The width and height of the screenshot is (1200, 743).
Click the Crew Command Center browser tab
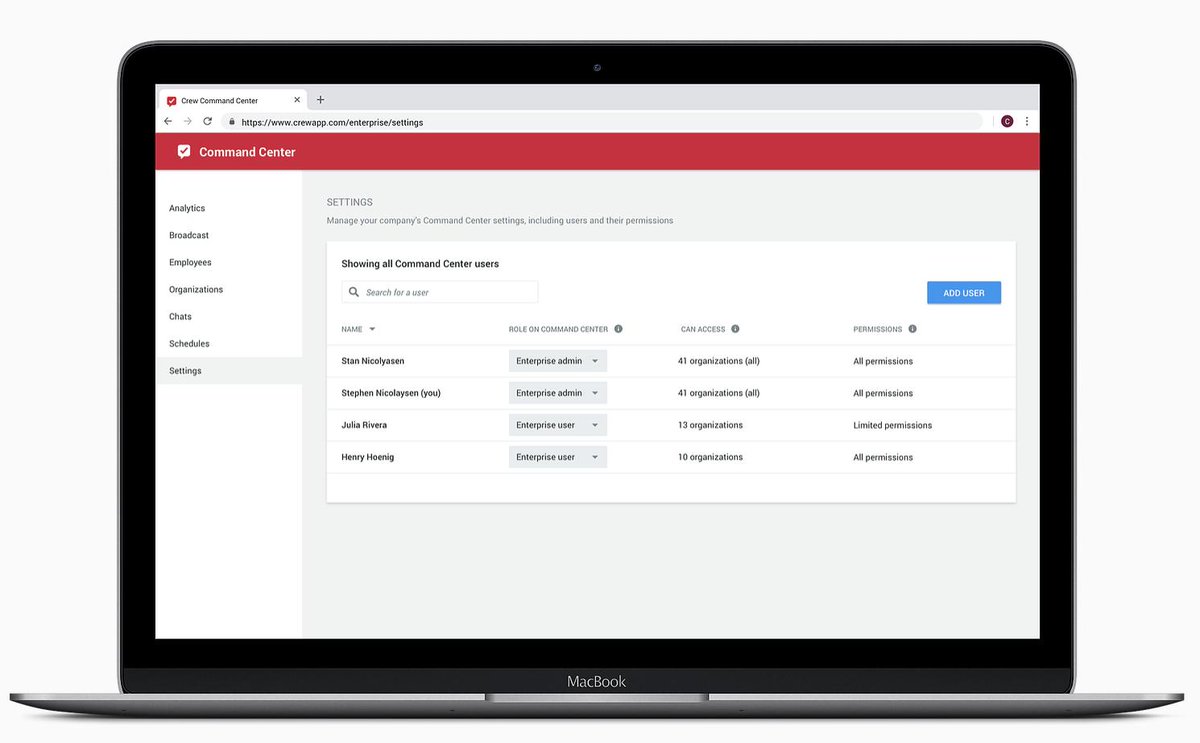click(232, 100)
